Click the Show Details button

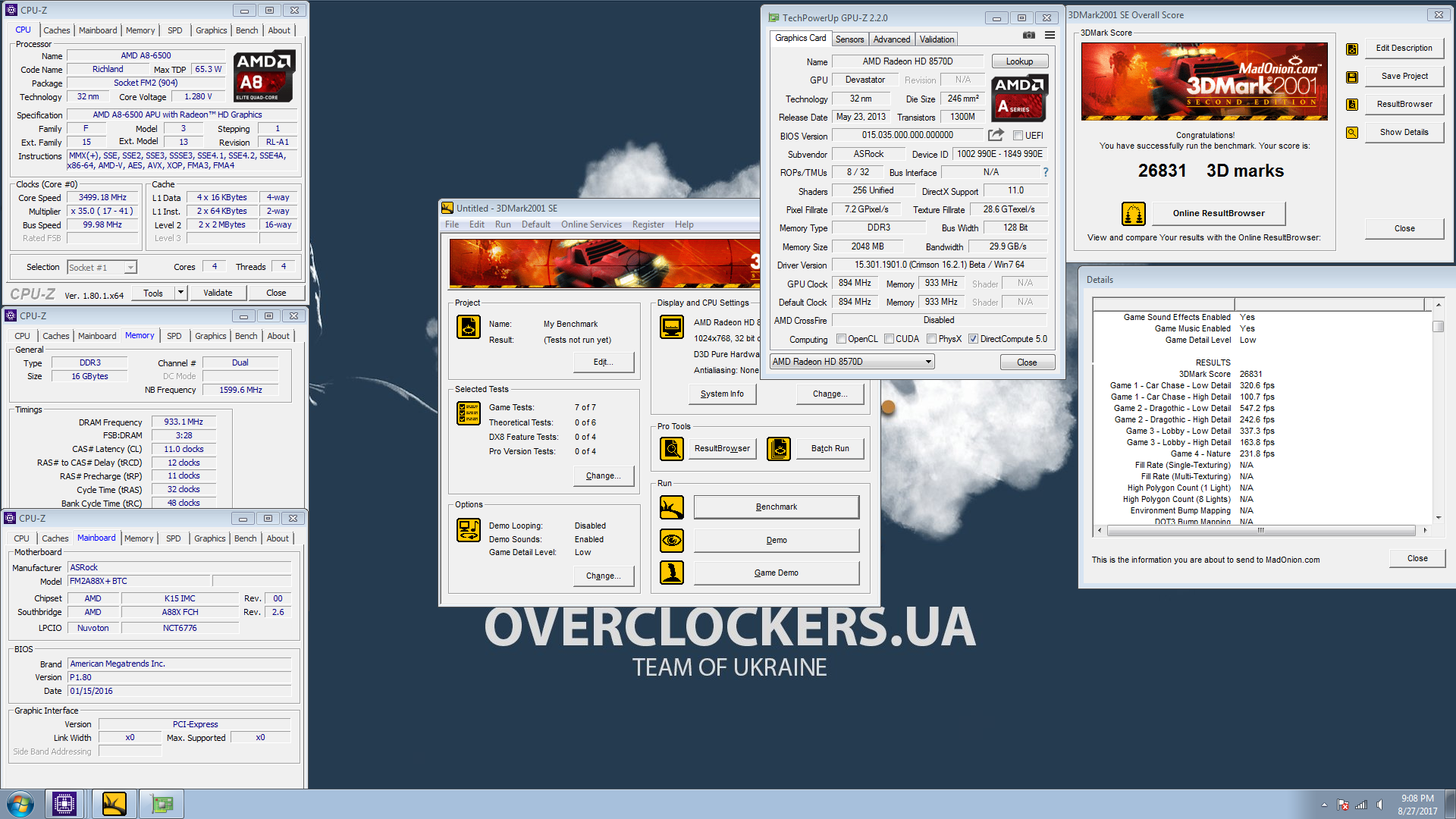(1404, 132)
